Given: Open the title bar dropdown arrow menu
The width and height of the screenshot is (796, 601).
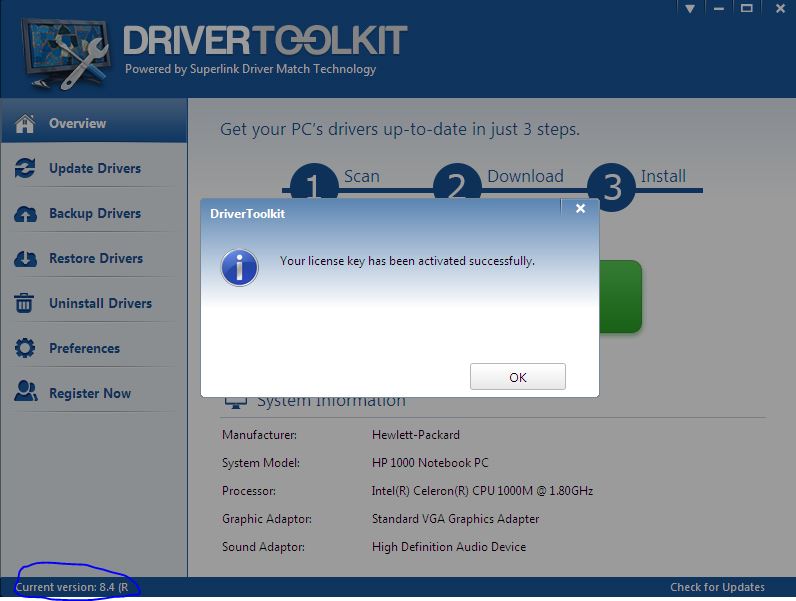Looking at the screenshot, I should pos(689,9).
